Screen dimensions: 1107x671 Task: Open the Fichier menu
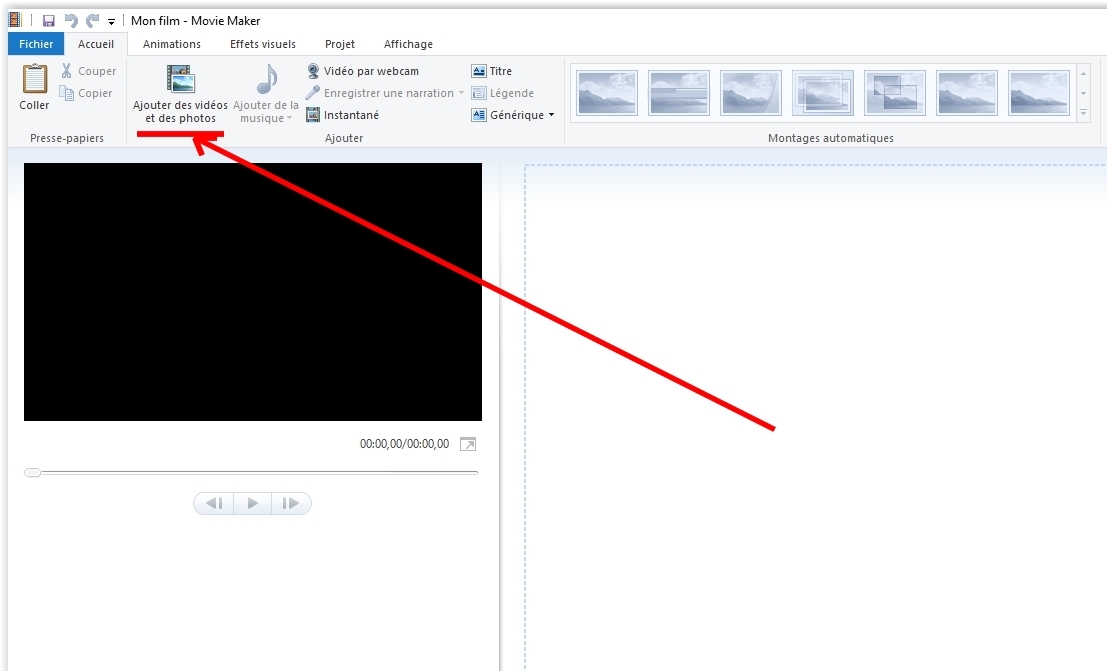pyautogui.click(x=36, y=44)
